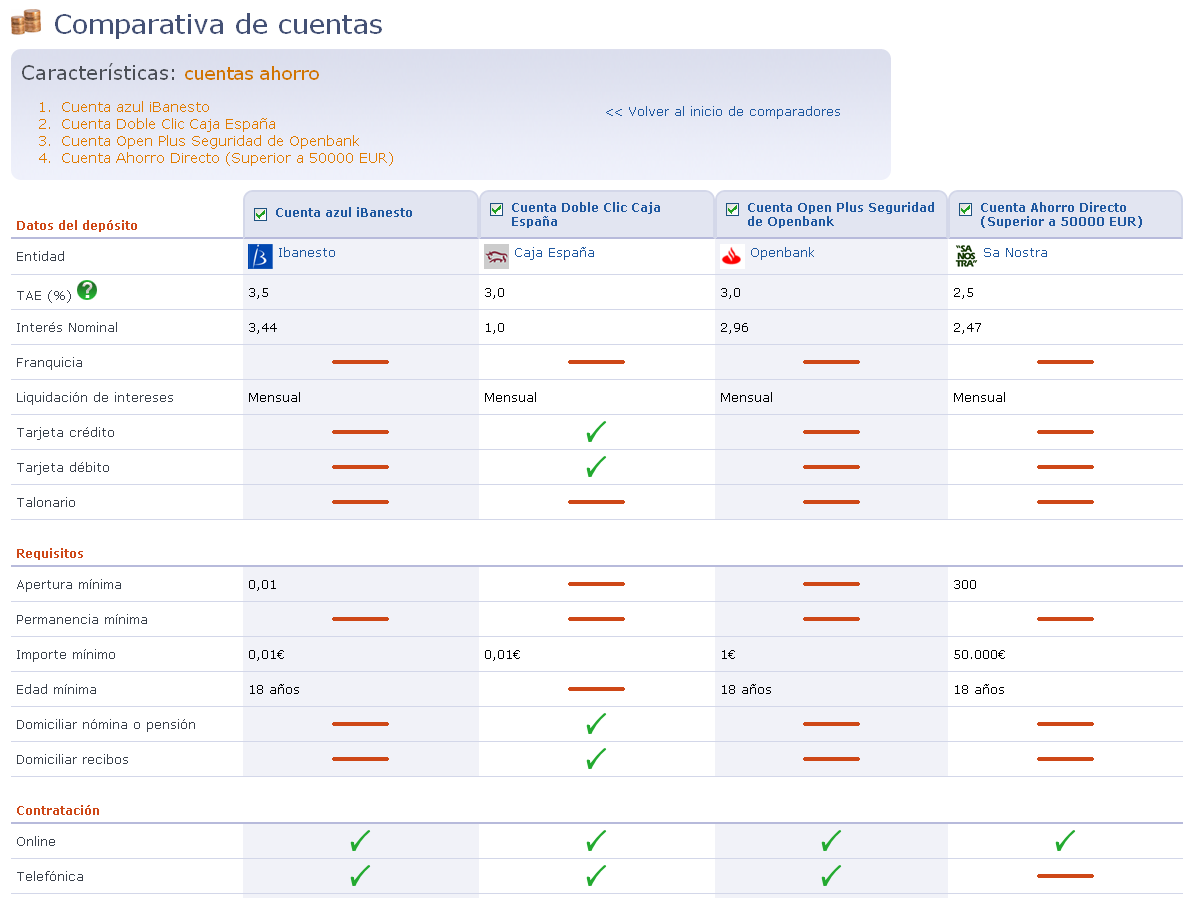Click Online checkmark in Caja España column

(x=596, y=841)
